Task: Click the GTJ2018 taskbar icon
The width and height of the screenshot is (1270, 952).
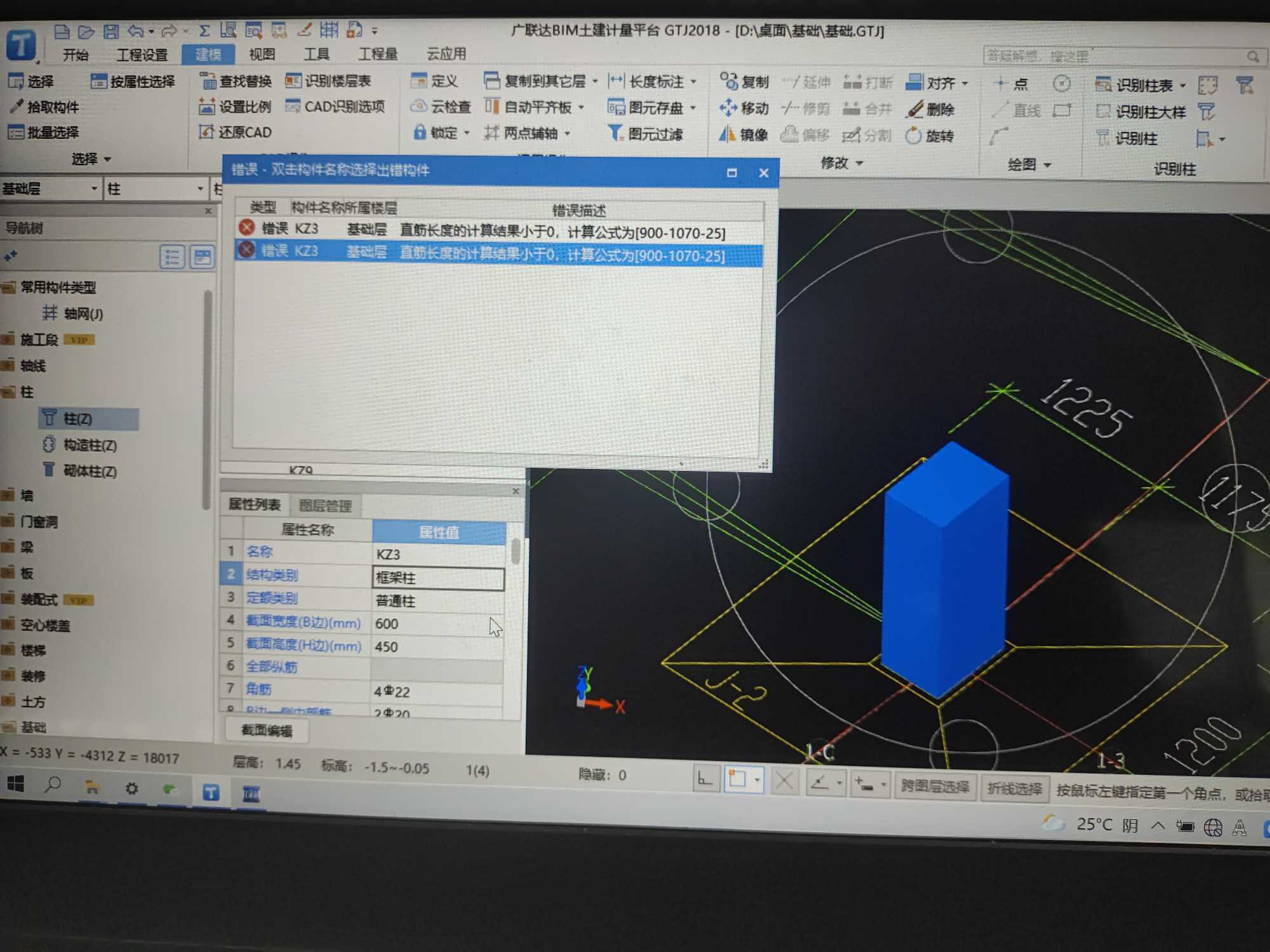Action: [x=211, y=792]
